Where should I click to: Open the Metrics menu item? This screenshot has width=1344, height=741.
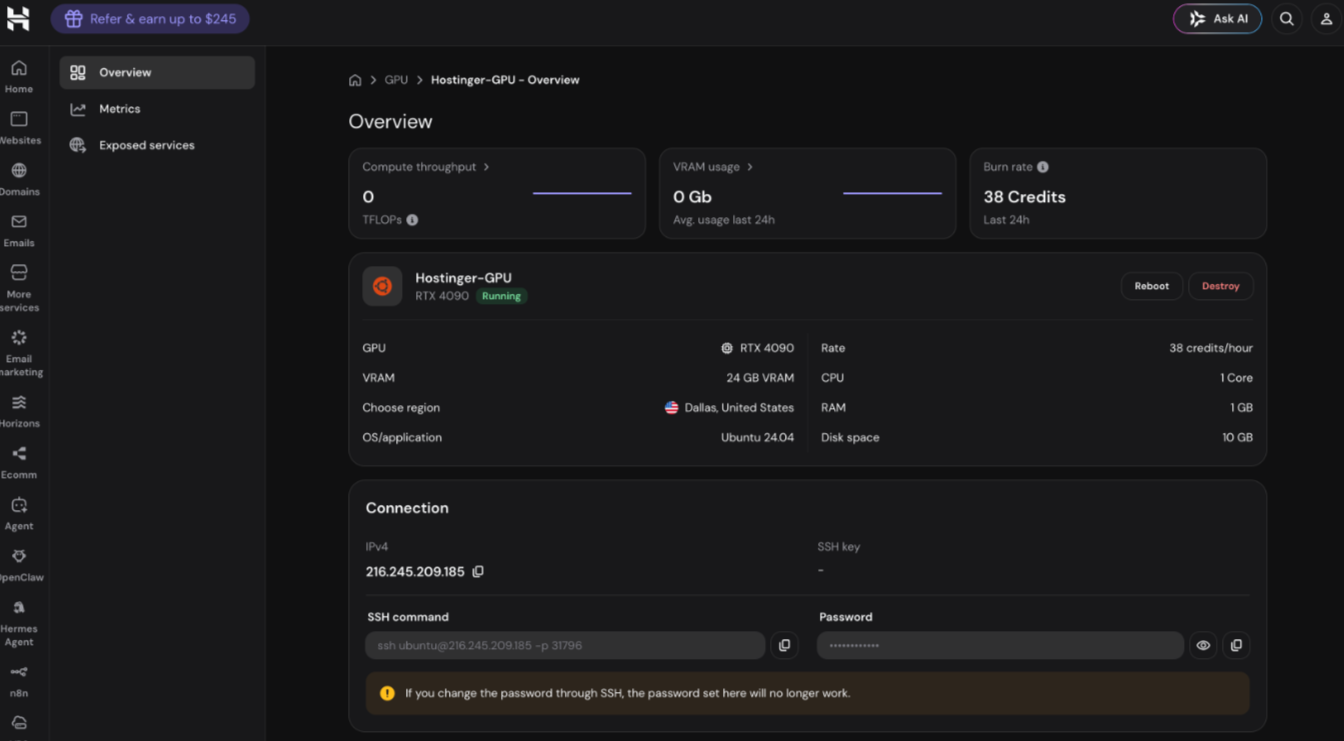click(157, 109)
